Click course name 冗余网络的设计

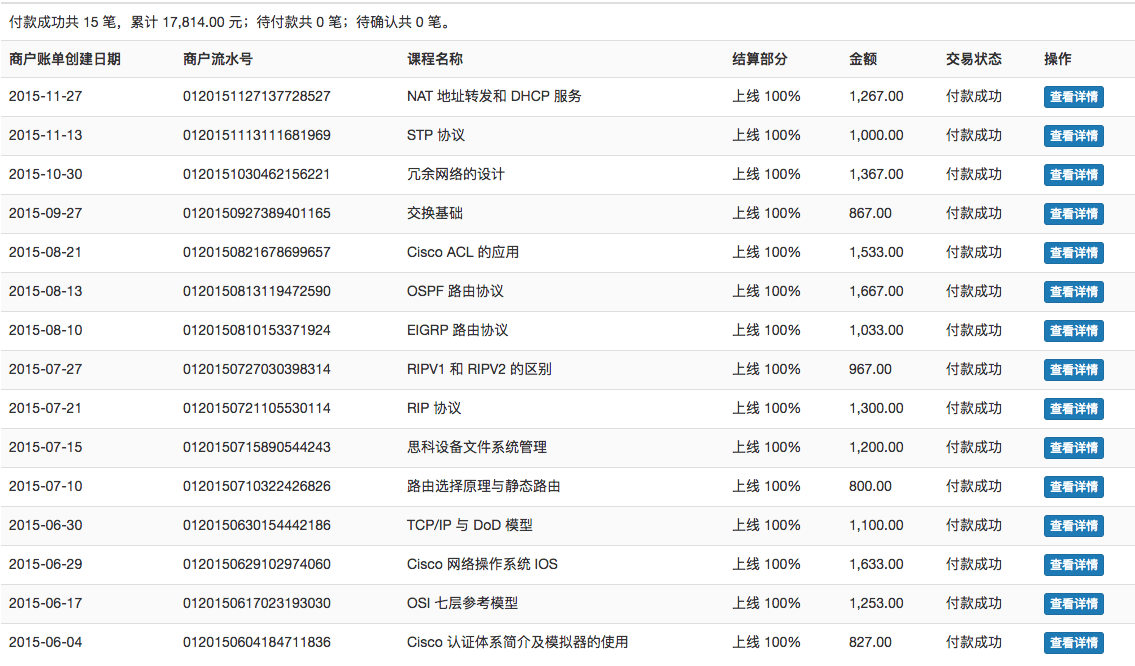click(456, 174)
